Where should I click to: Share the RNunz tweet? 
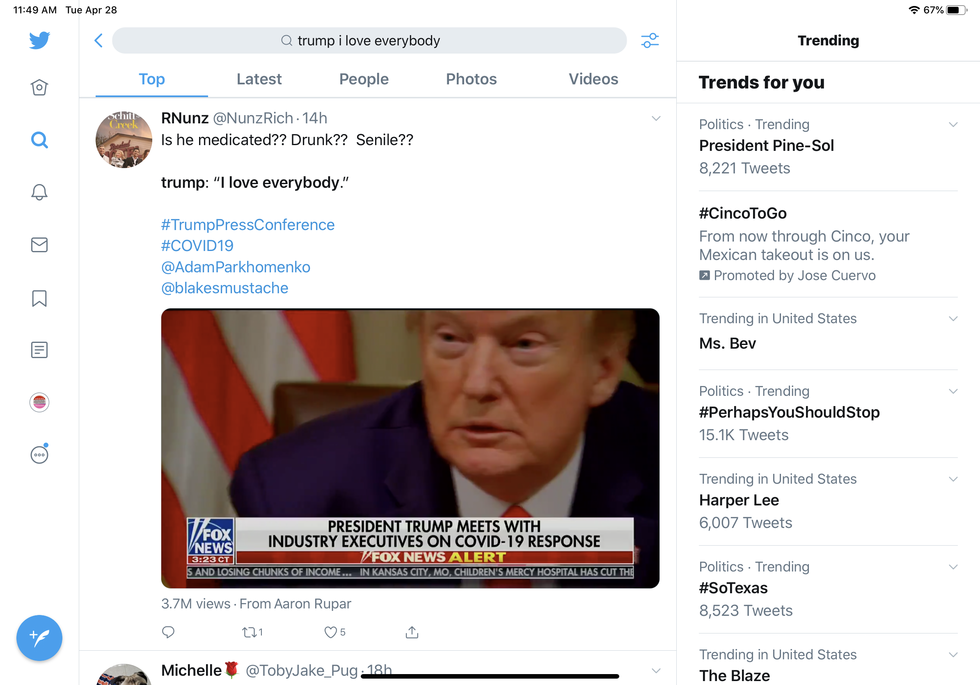tap(412, 632)
